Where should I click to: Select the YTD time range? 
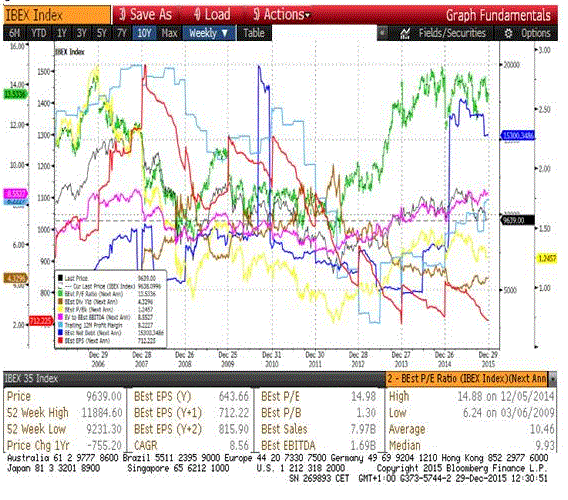(x=39, y=33)
